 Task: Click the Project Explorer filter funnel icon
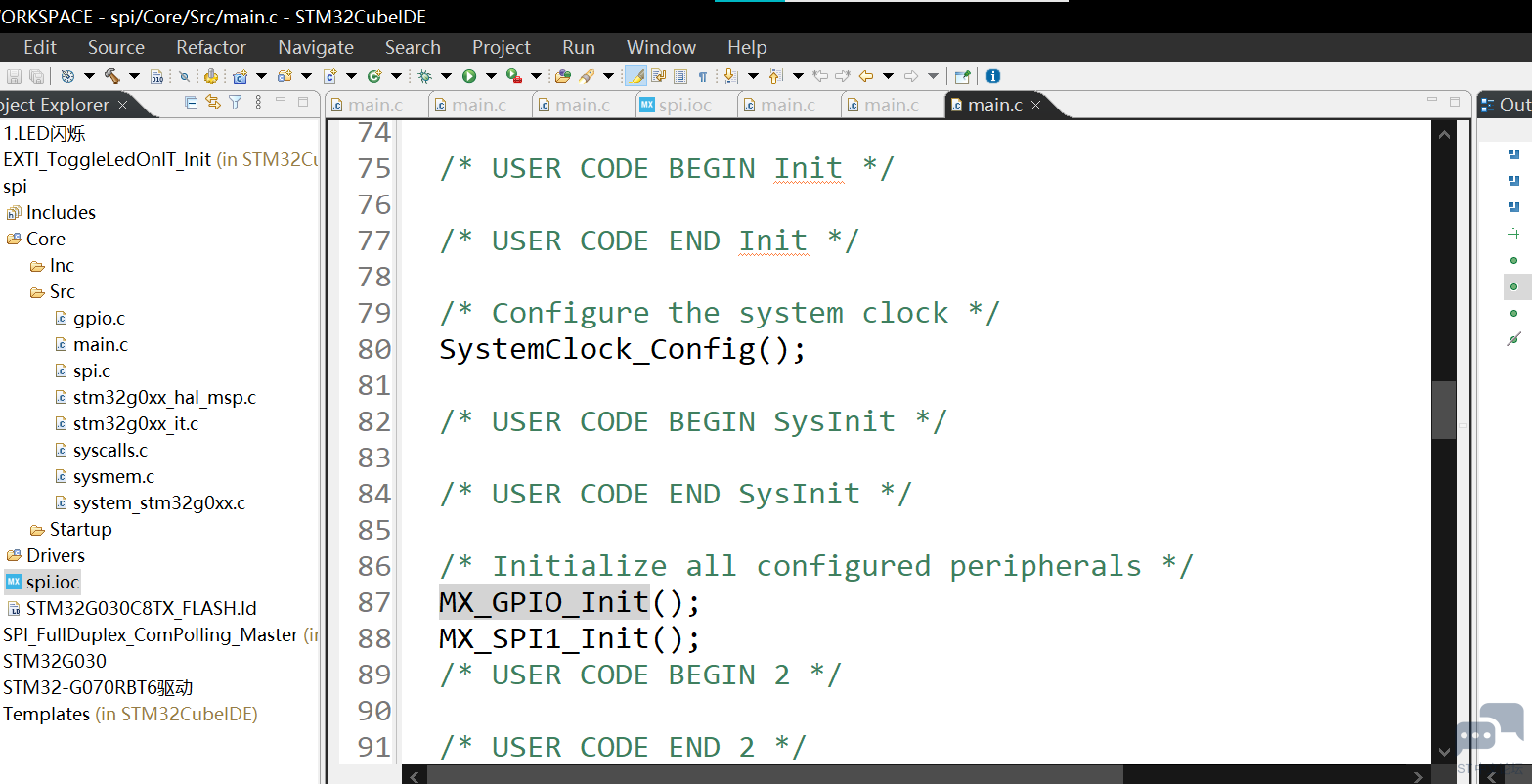point(236,103)
